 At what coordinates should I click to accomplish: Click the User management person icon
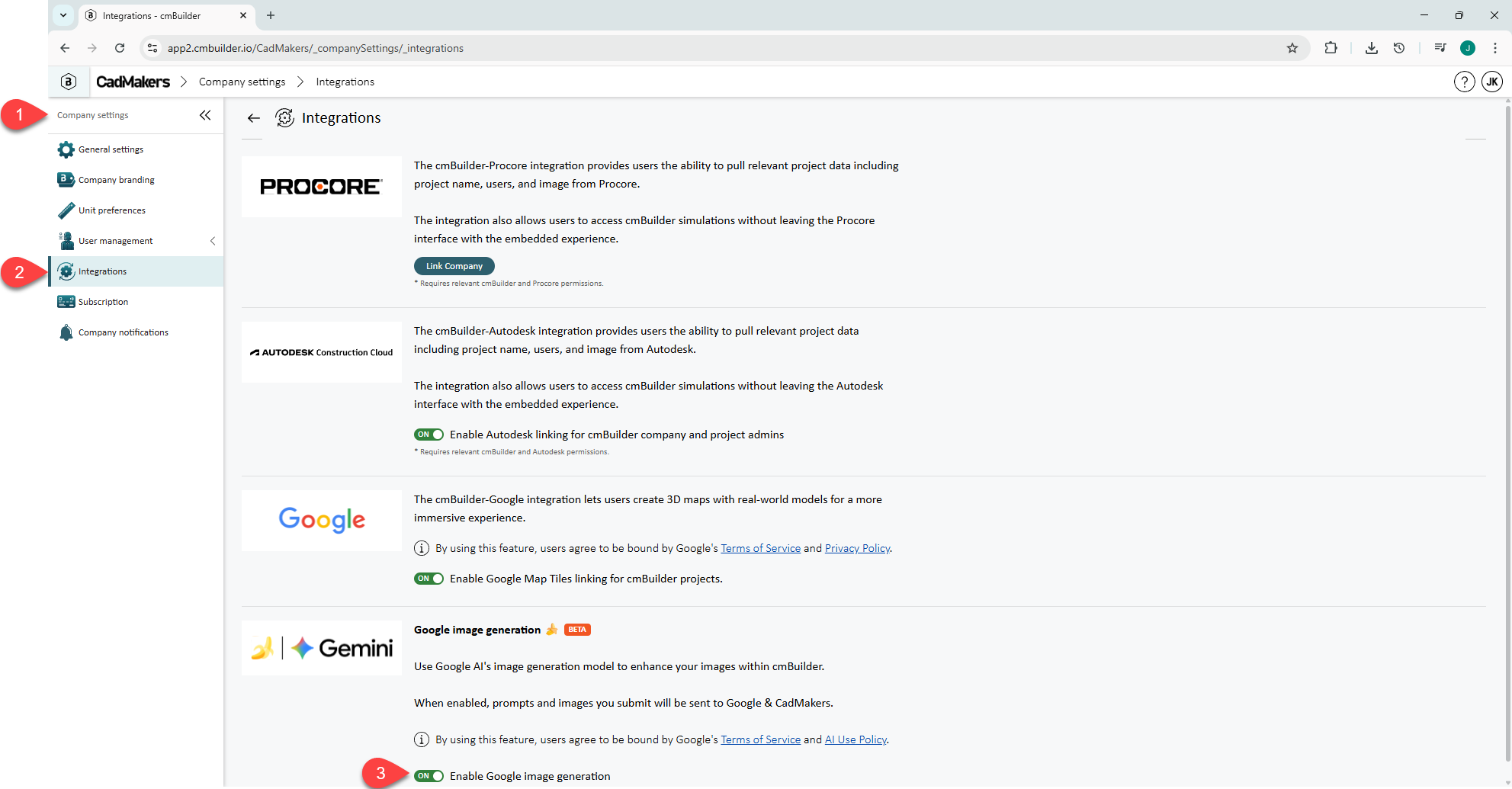click(66, 241)
